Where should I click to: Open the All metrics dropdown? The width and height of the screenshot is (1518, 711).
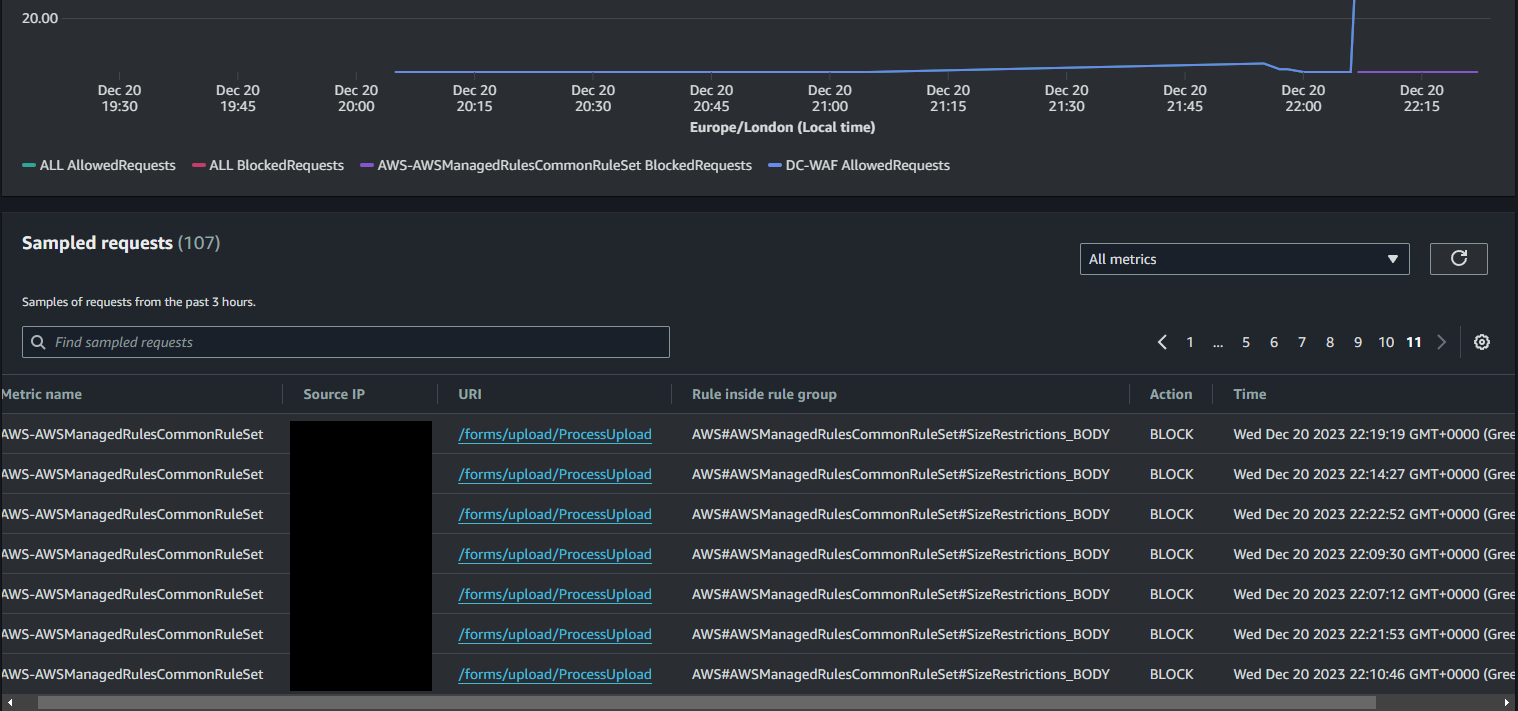1244,259
